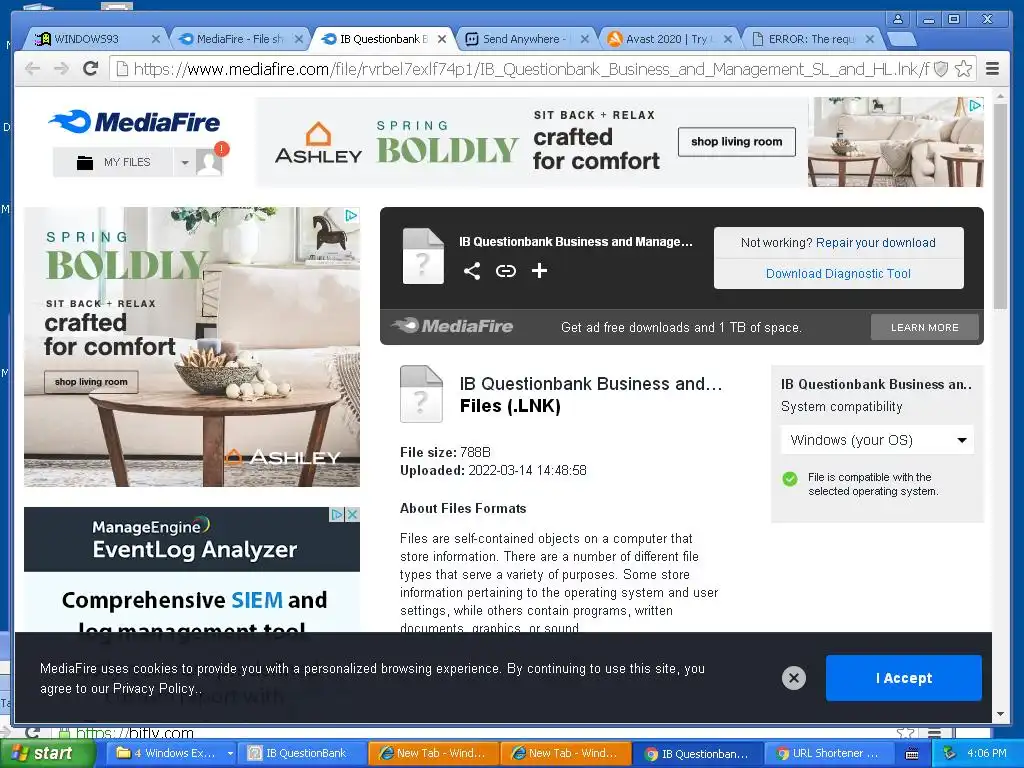Viewport: 1024px width, 768px height.
Task: Click shop living room in left ad
Action: coord(91,382)
